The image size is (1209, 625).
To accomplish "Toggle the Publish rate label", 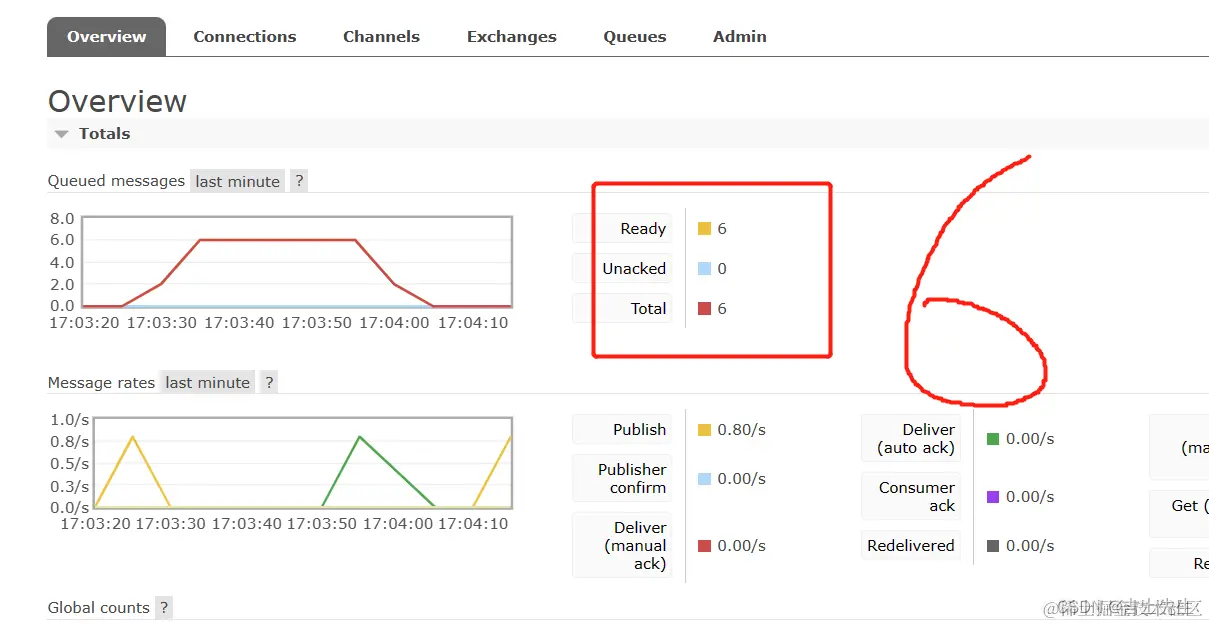I will (x=622, y=429).
